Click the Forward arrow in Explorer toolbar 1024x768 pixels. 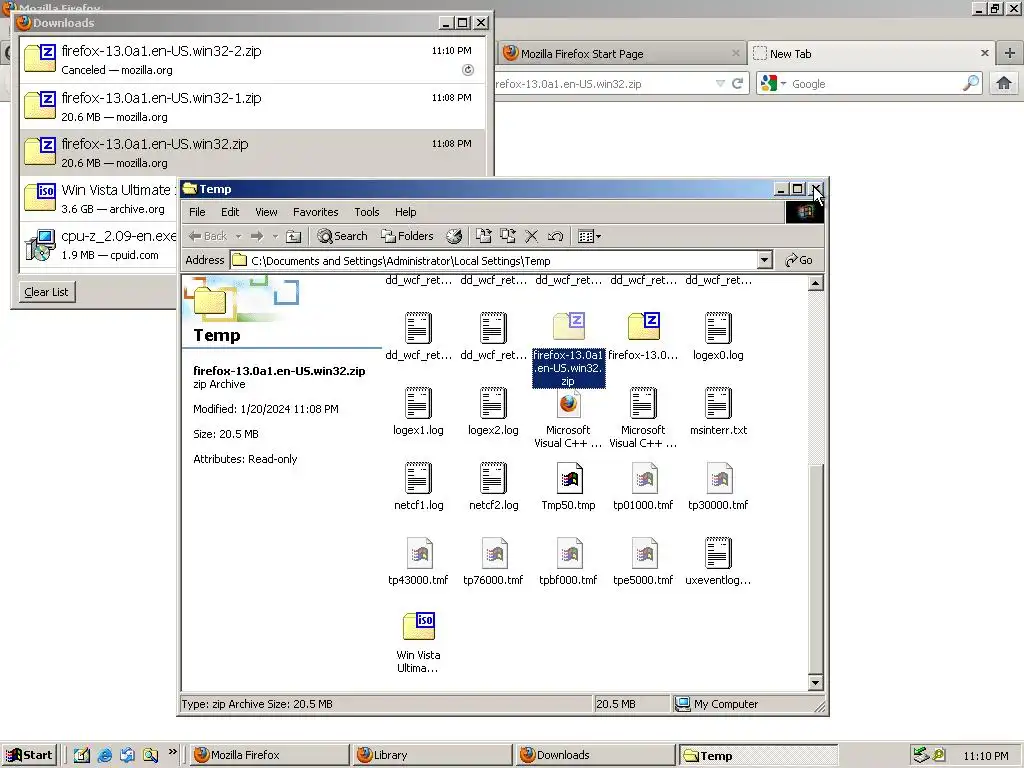257,236
